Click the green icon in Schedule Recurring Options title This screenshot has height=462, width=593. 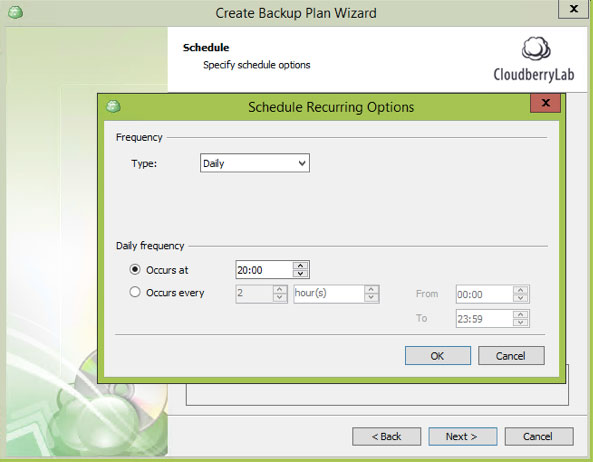(x=113, y=106)
